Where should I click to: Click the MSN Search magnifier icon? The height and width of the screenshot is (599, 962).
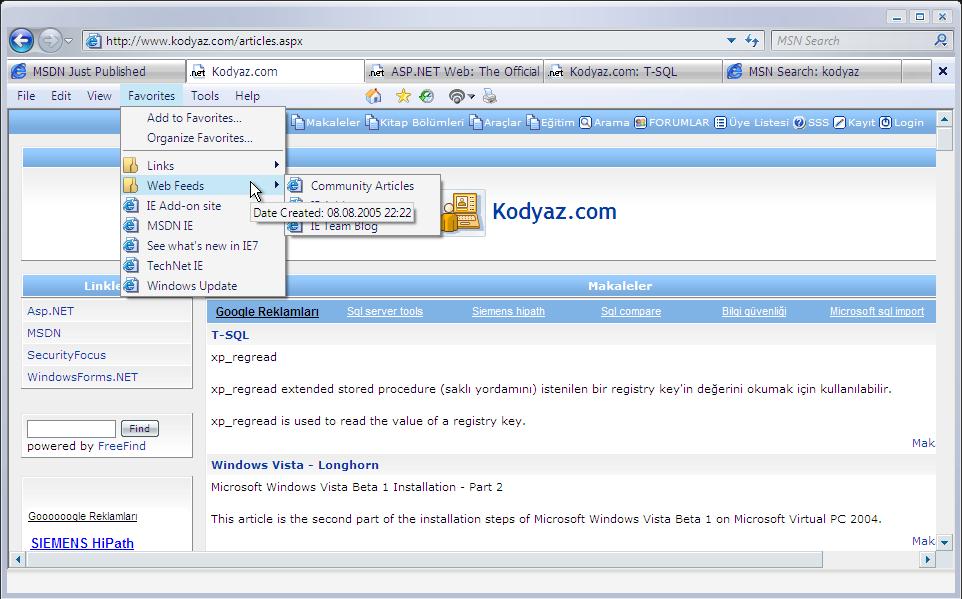pos(940,41)
